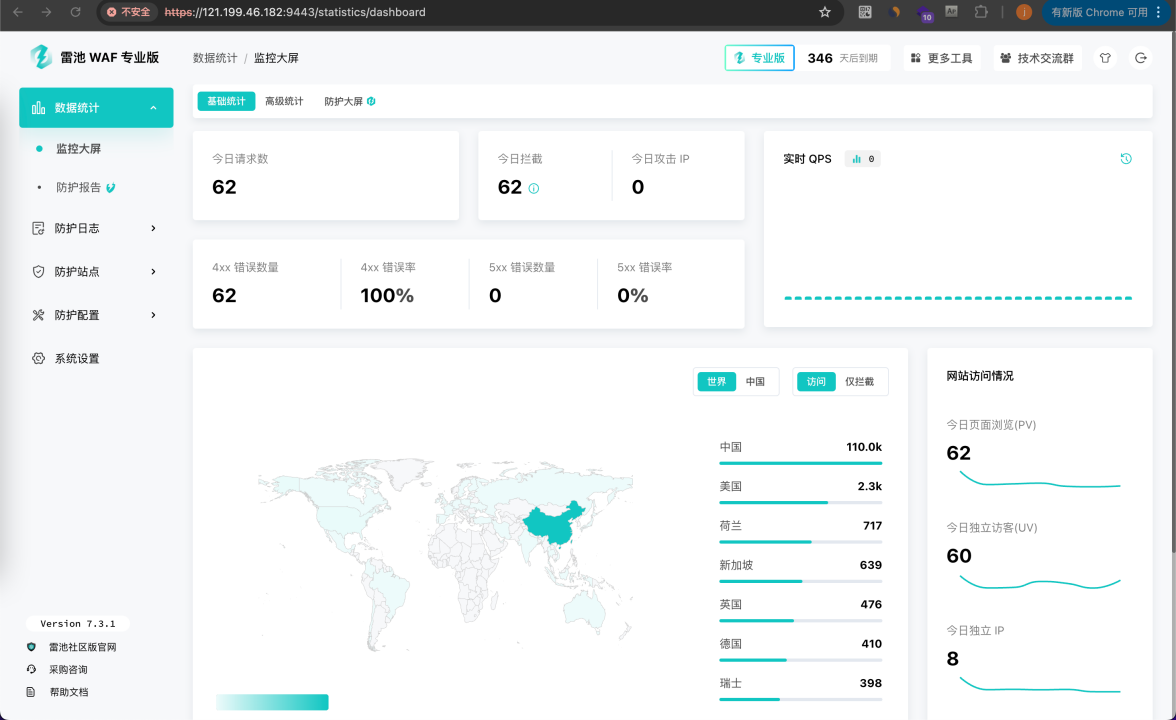Click the skin/theme shirt icon

point(1105,58)
